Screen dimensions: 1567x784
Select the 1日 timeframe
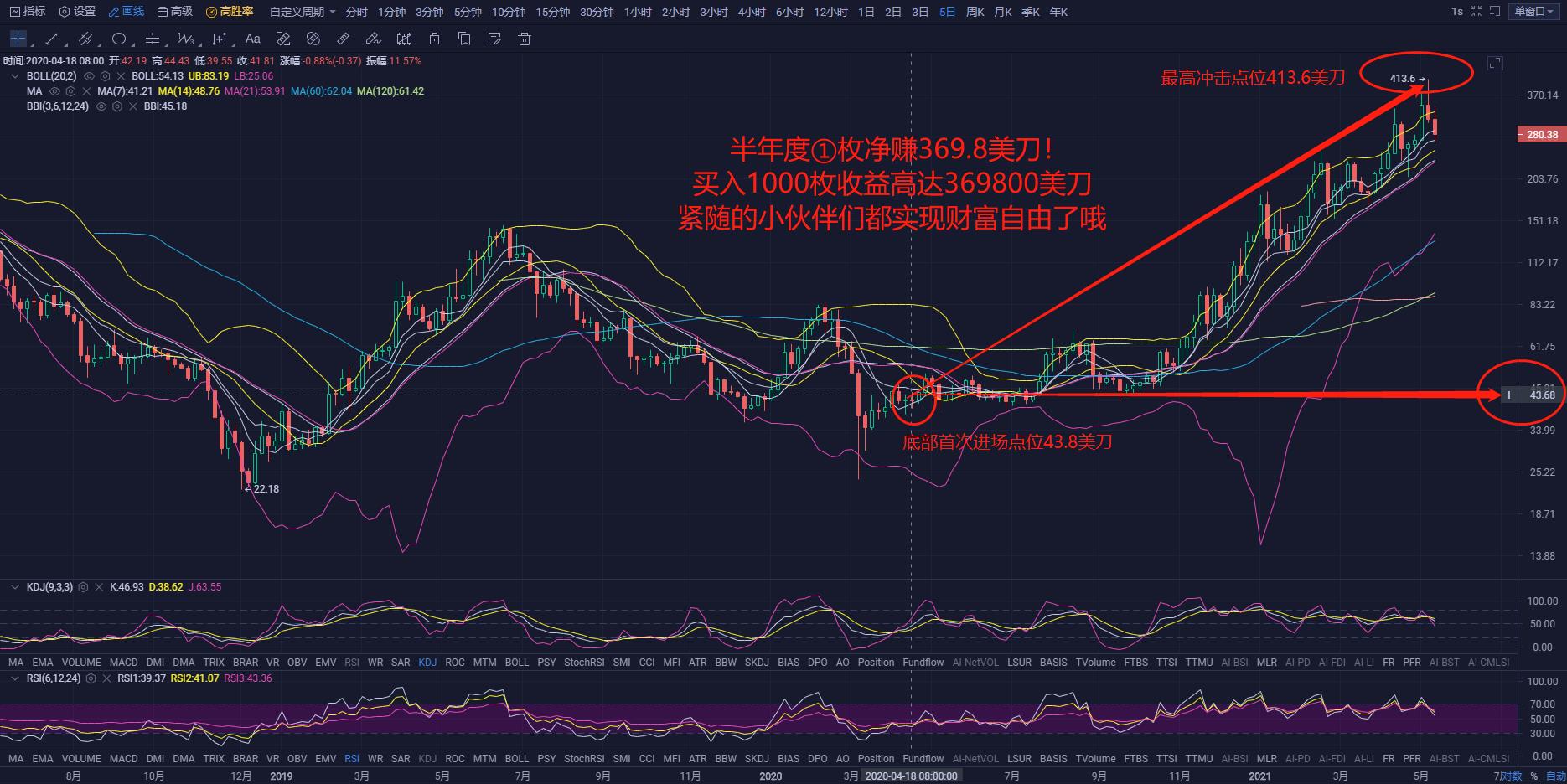click(866, 12)
